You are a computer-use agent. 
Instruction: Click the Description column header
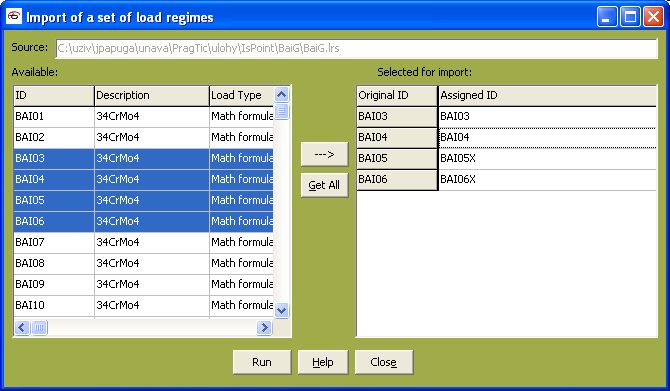coord(152,95)
